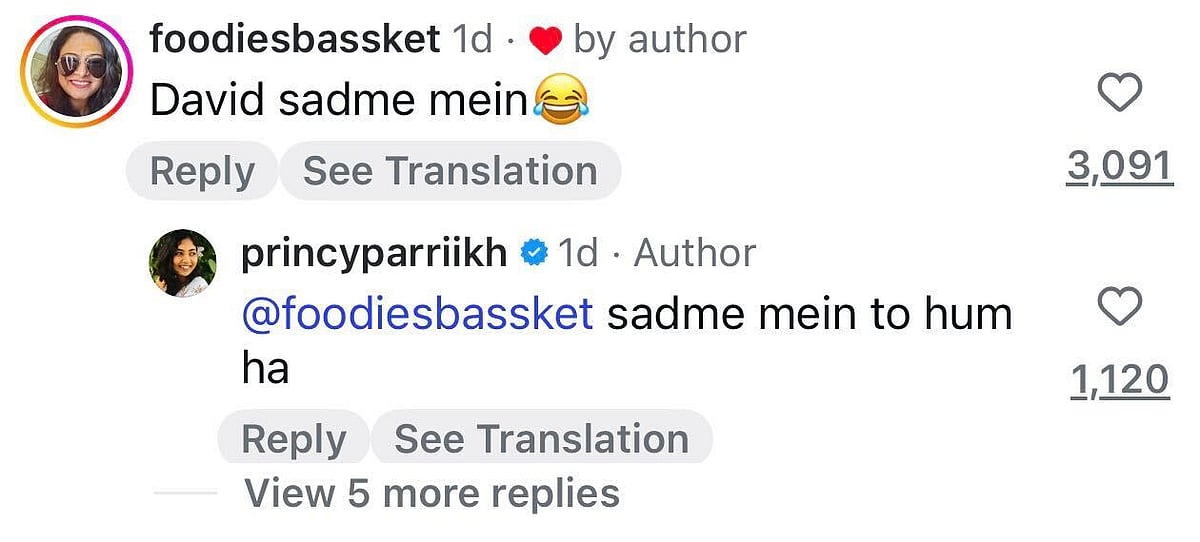Open the princyparriikh username profile link
The width and height of the screenshot is (1200, 542).
pyautogui.click(x=374, y=253)
